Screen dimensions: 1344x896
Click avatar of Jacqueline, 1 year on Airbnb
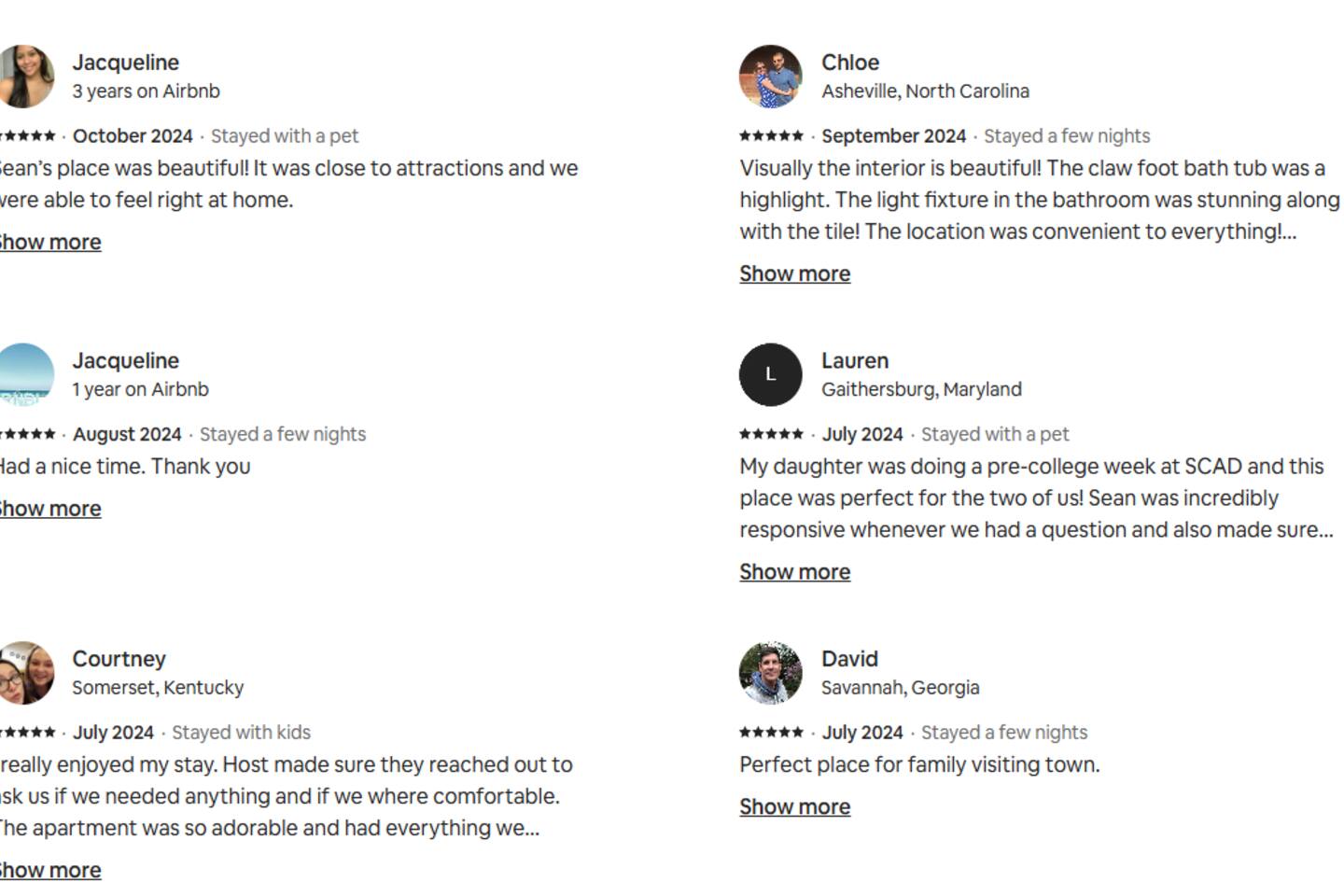tap(25, 374)
